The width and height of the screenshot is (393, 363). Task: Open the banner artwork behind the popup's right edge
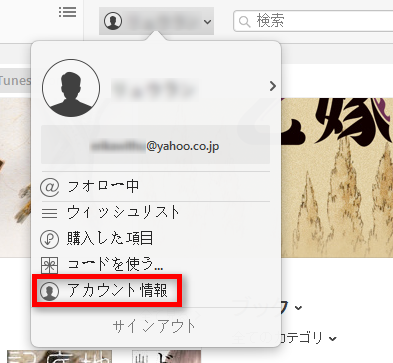click(x=337, y=178)
